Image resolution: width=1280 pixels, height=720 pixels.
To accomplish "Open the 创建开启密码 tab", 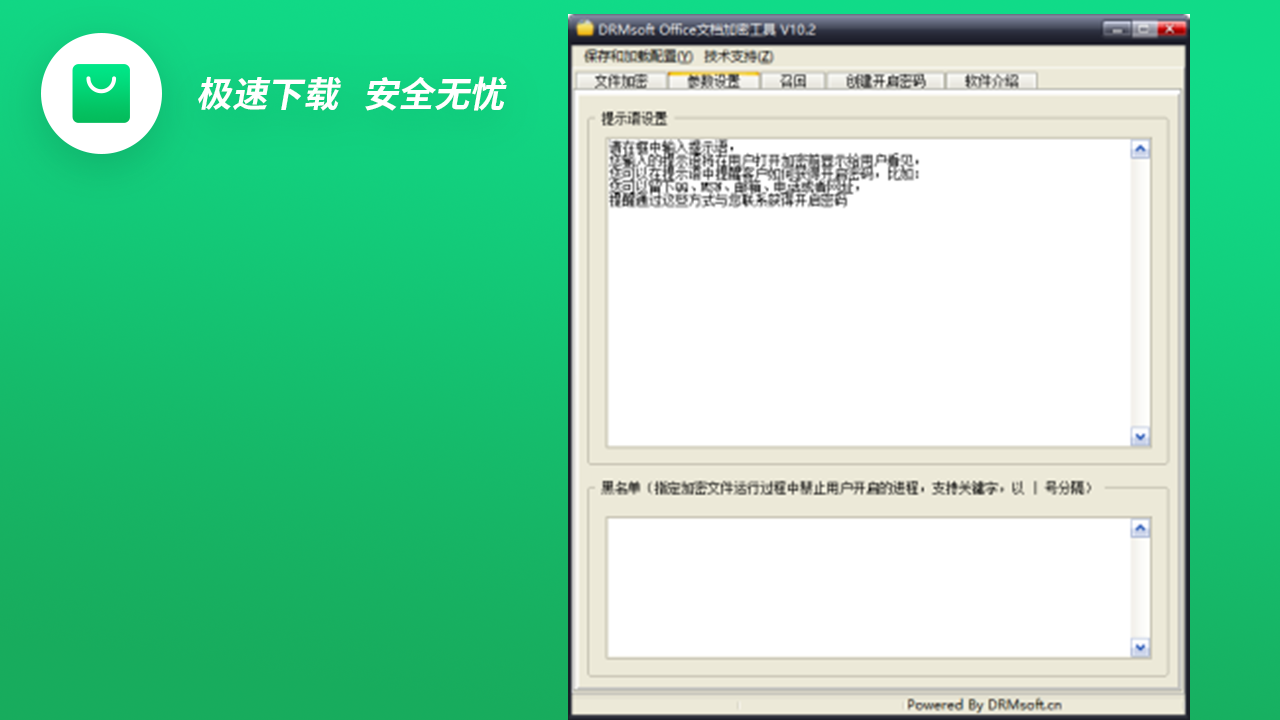I will coord(885,81).
